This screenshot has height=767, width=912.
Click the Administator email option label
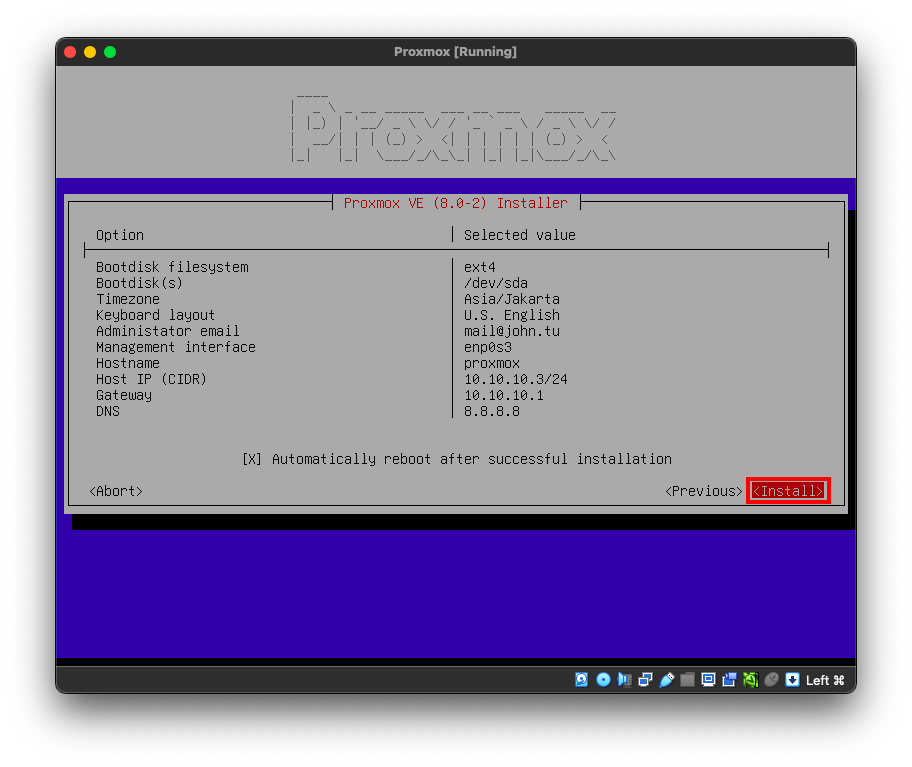coord(168,331)
